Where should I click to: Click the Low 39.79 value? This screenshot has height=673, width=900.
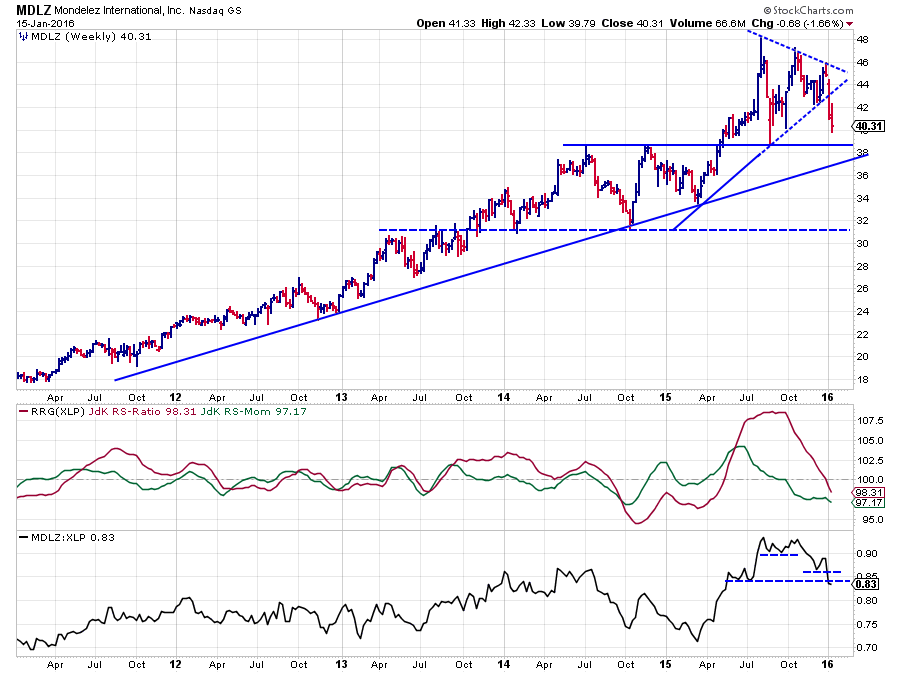pyautogui.click(x=568, y=24)
